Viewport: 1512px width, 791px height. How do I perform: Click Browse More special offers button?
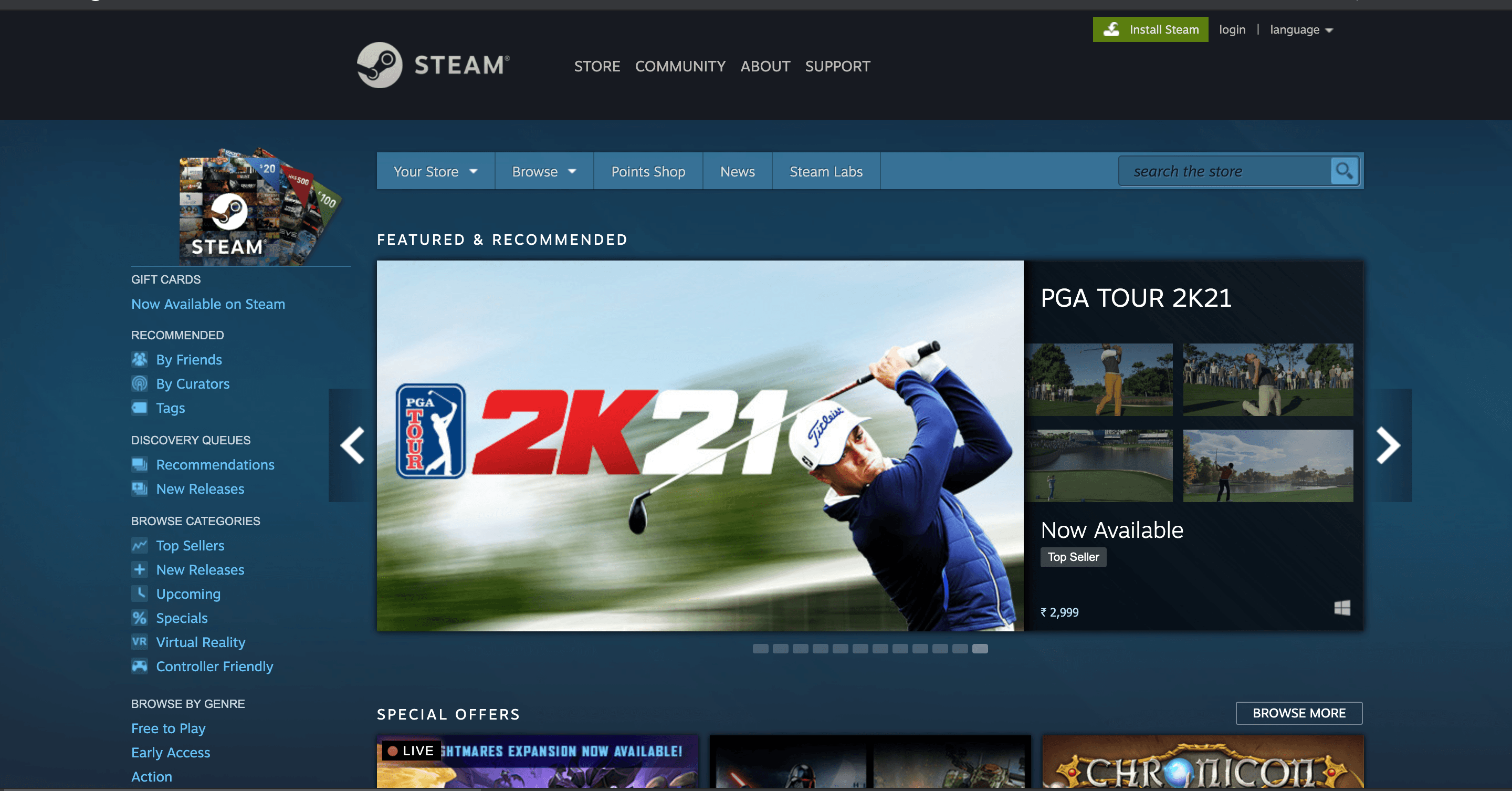1300,713
